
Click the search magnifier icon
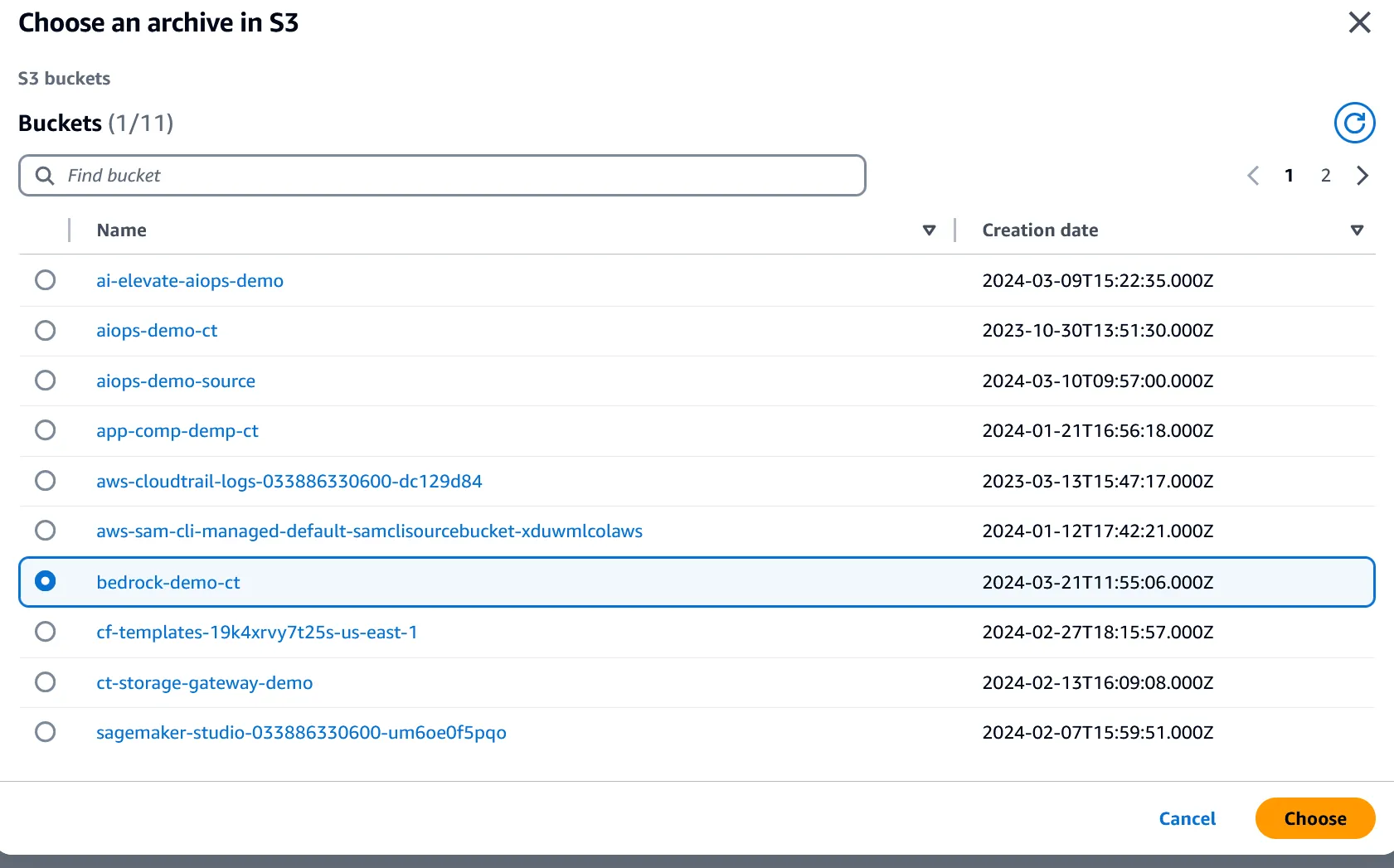tap(45, 176)
